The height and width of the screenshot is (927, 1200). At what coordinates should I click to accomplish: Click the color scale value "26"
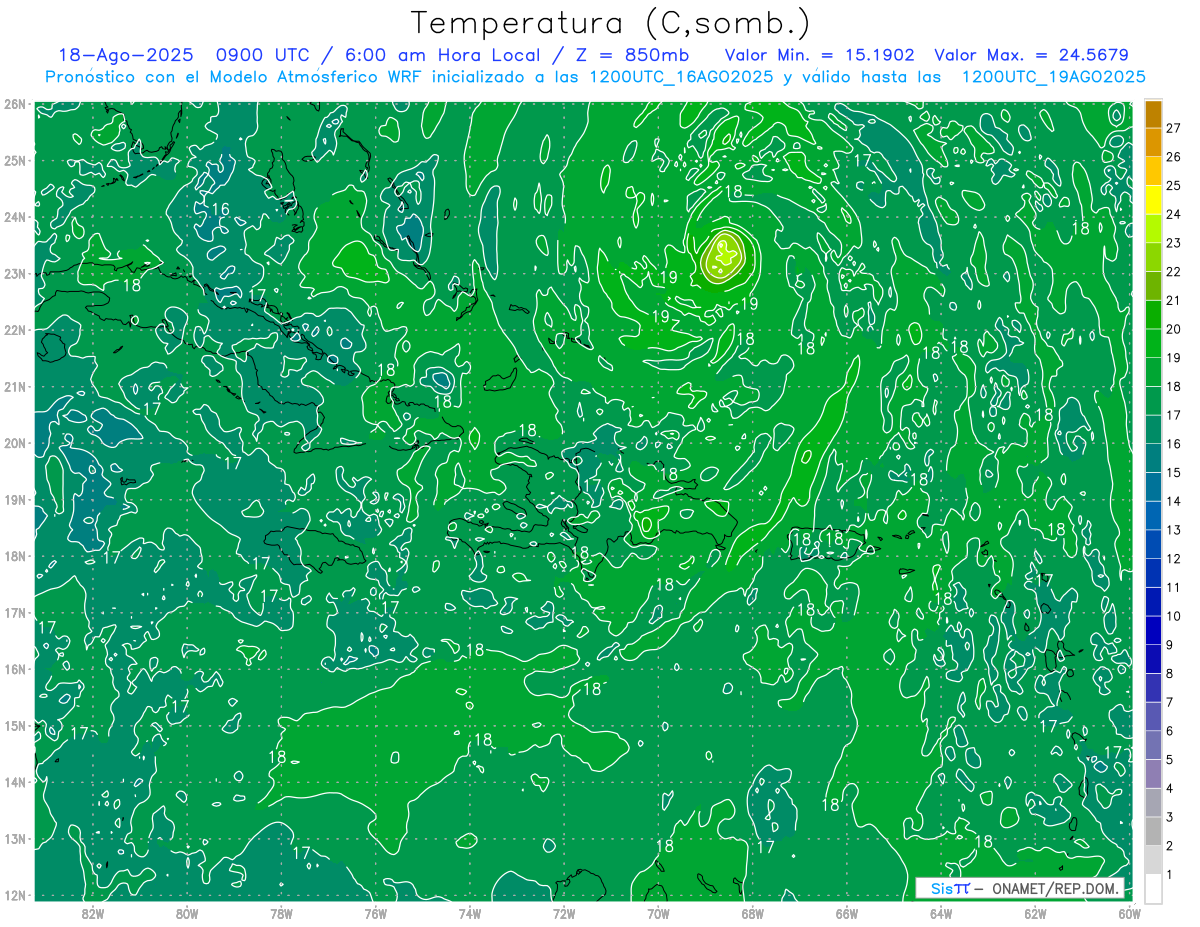pyautogui.click(x=1173, y=157)
